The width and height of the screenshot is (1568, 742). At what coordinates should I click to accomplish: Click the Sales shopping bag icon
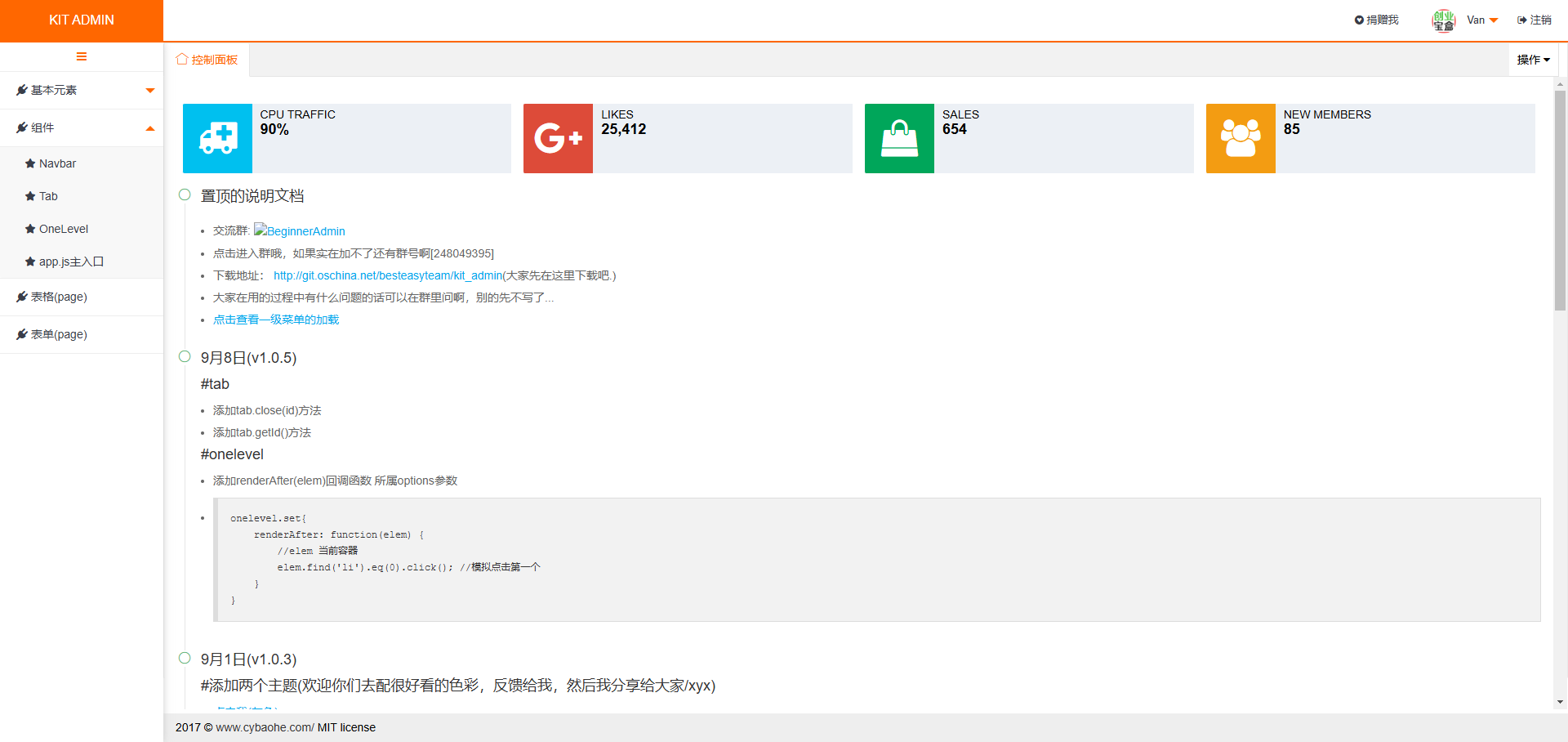pyautogui.click(x=900, y=138)
